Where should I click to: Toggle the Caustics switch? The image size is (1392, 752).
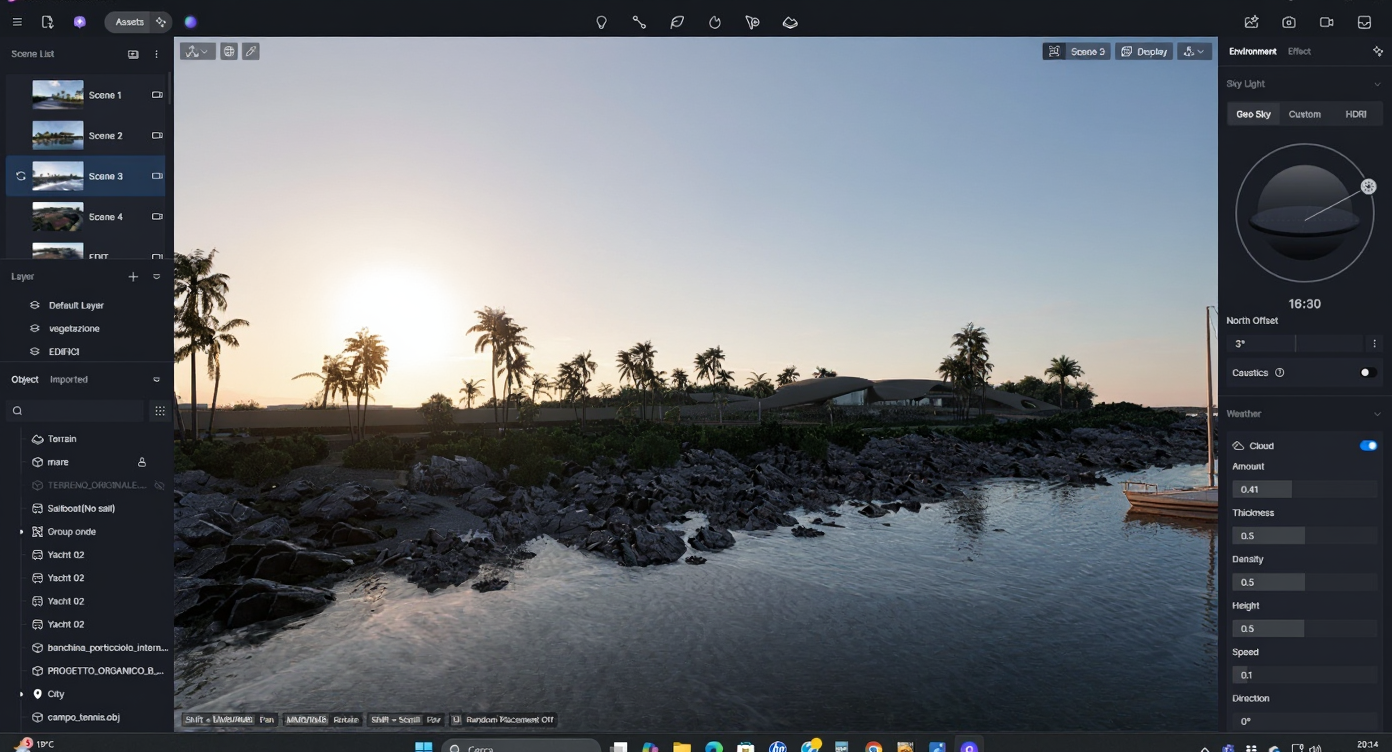1367,373
